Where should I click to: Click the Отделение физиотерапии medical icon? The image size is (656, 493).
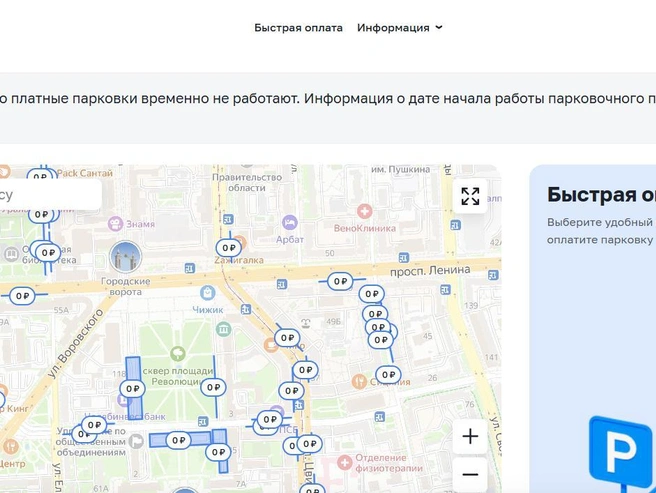point(345,462)
